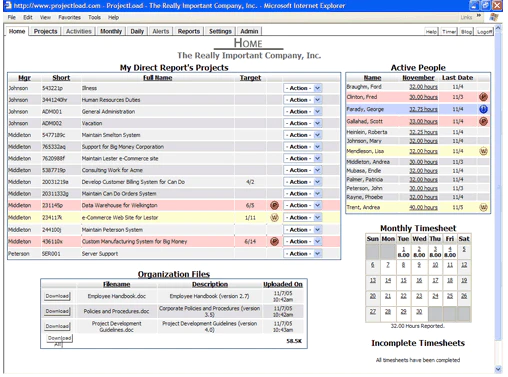Sort projects by Target column header
508x377 pixels.
click(x=250, y=78)
